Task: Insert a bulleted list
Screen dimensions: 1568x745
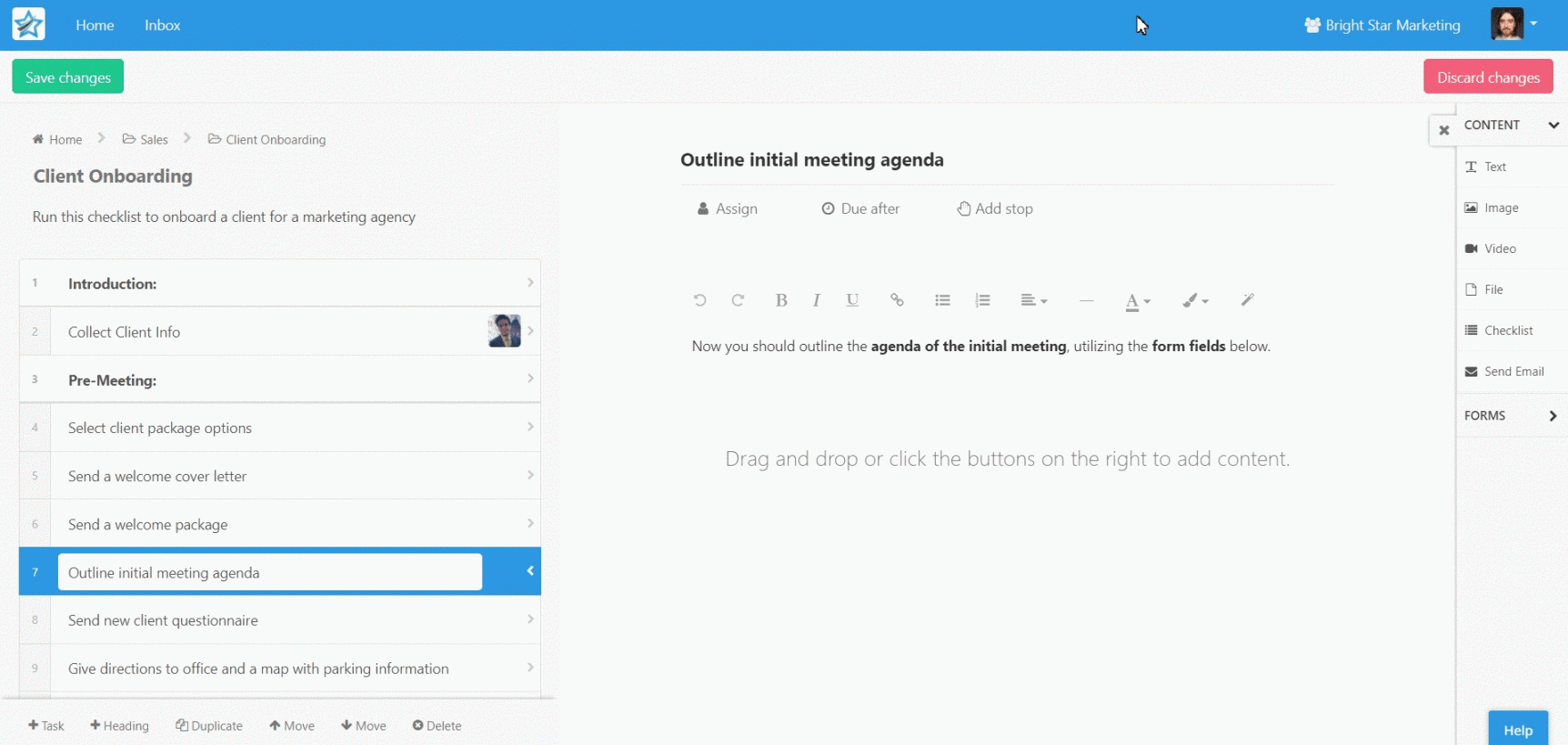Action: [x=942, y=300]
